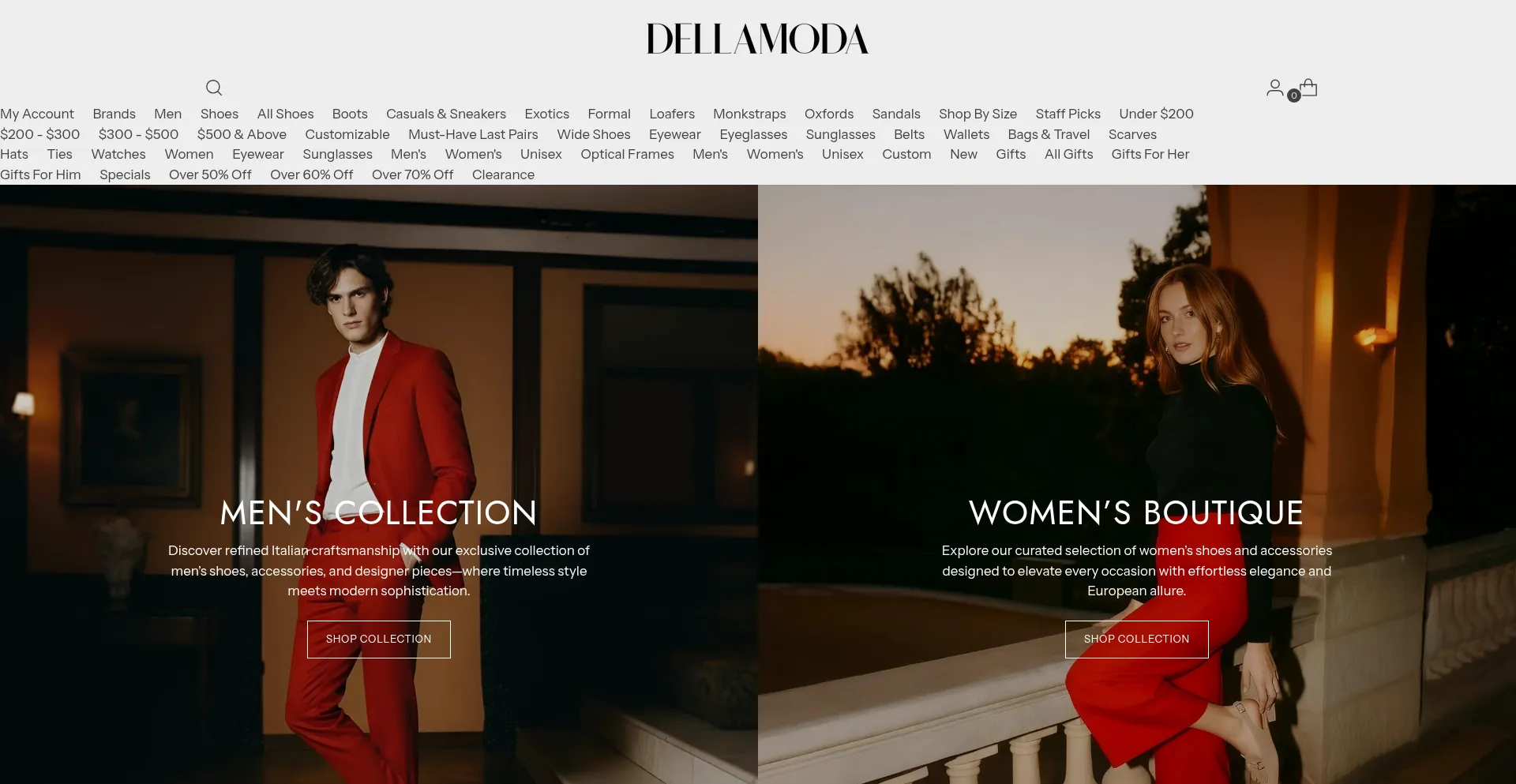Open the shopping bag cart icon
Viewport: 1516px width, 784px height.
coord(1308,88)
